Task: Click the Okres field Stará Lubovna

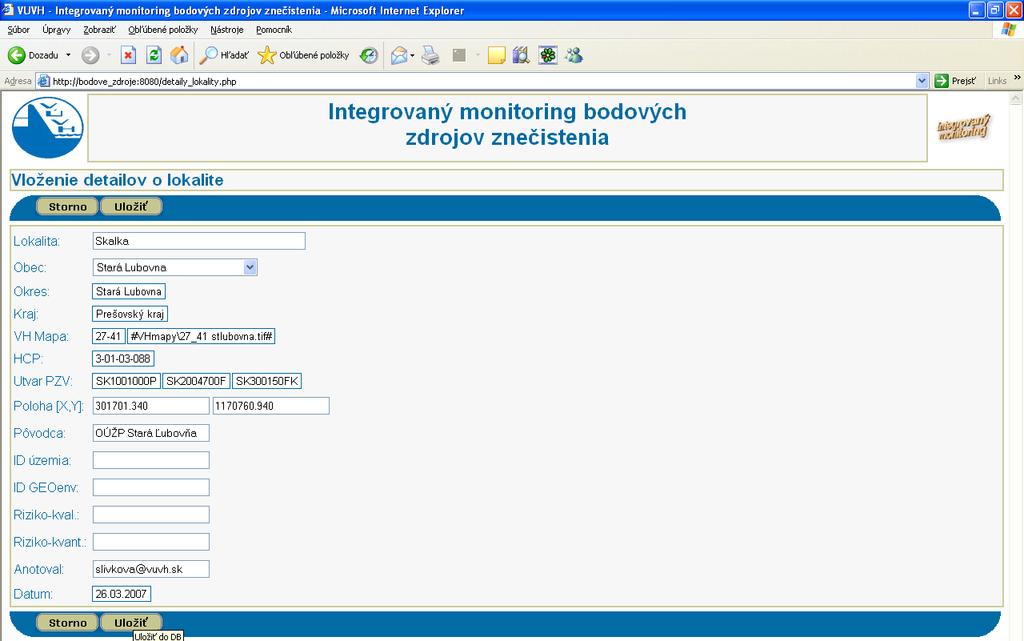Action: [129, 291]
